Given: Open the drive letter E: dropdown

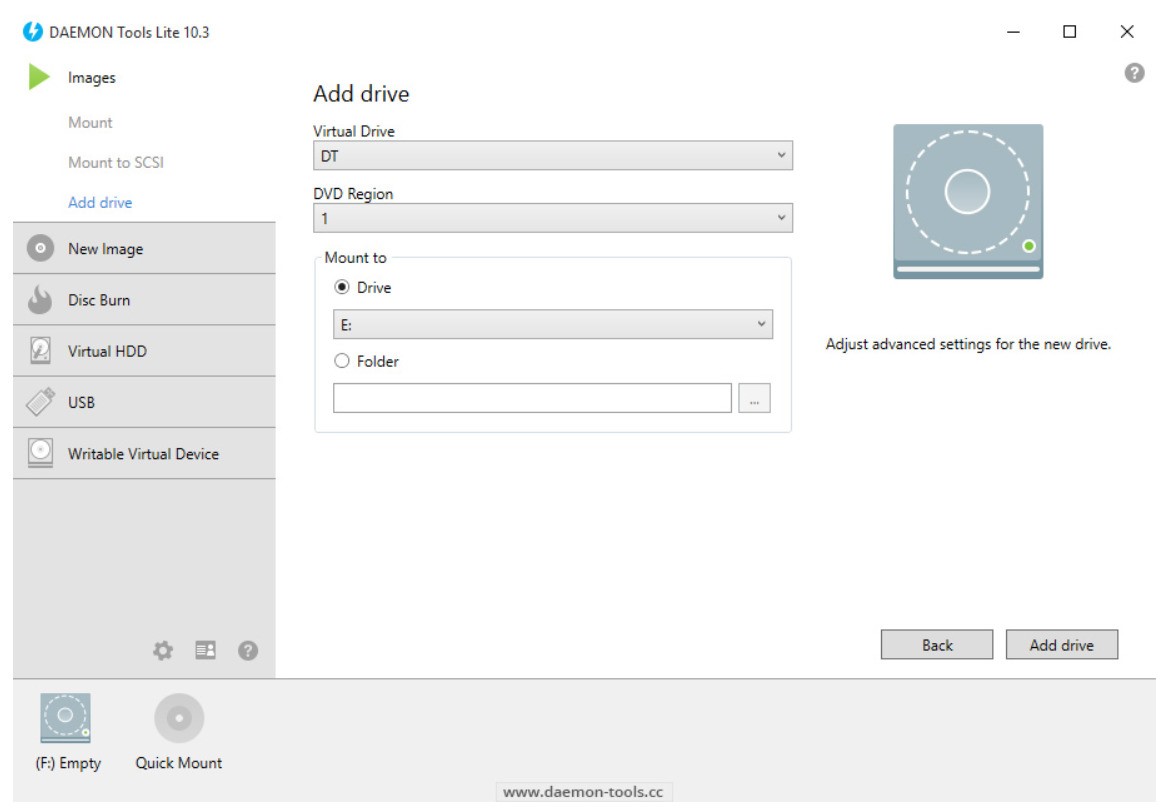Looking at the screenshot, I should (552, 326).
